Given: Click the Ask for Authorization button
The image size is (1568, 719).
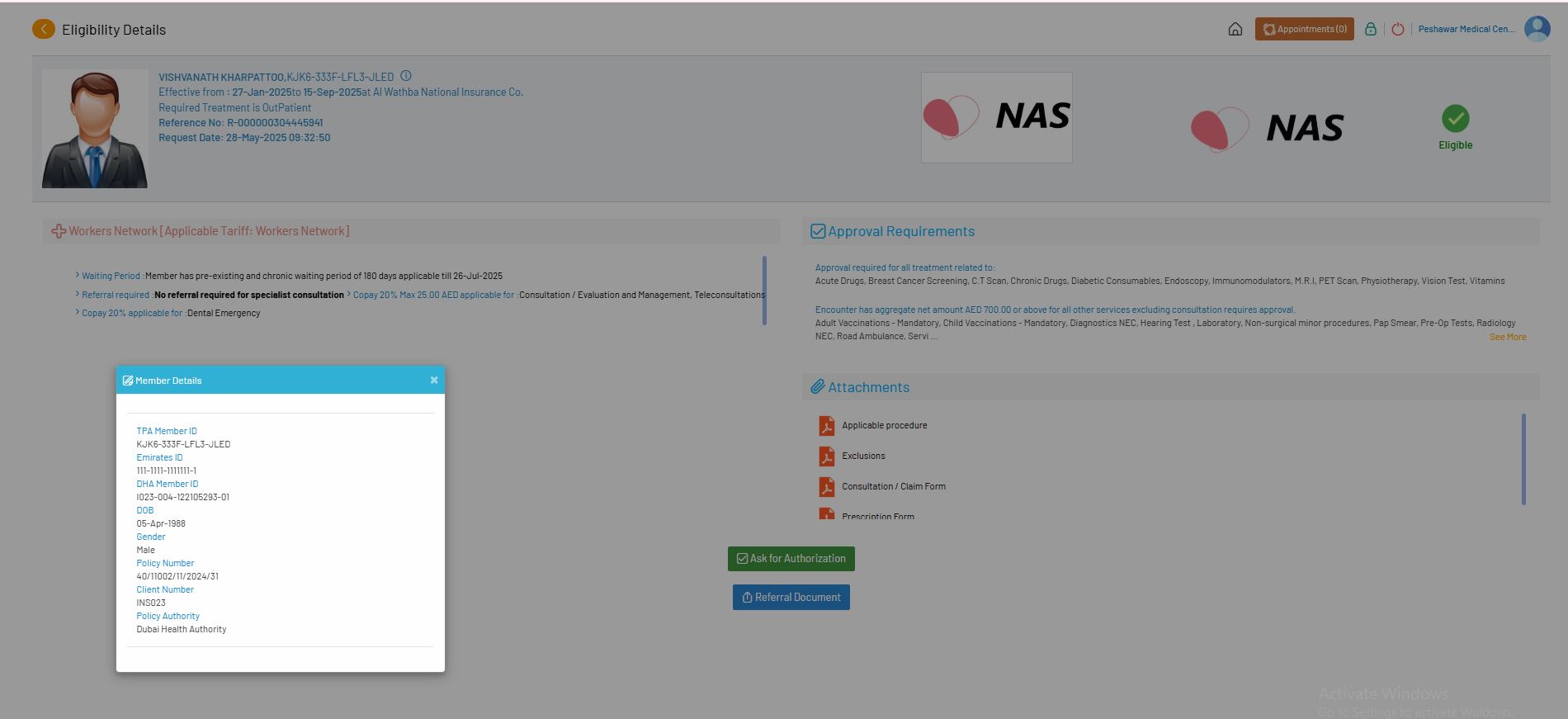Looking at the screenshot, I should (x=791, y=559).
